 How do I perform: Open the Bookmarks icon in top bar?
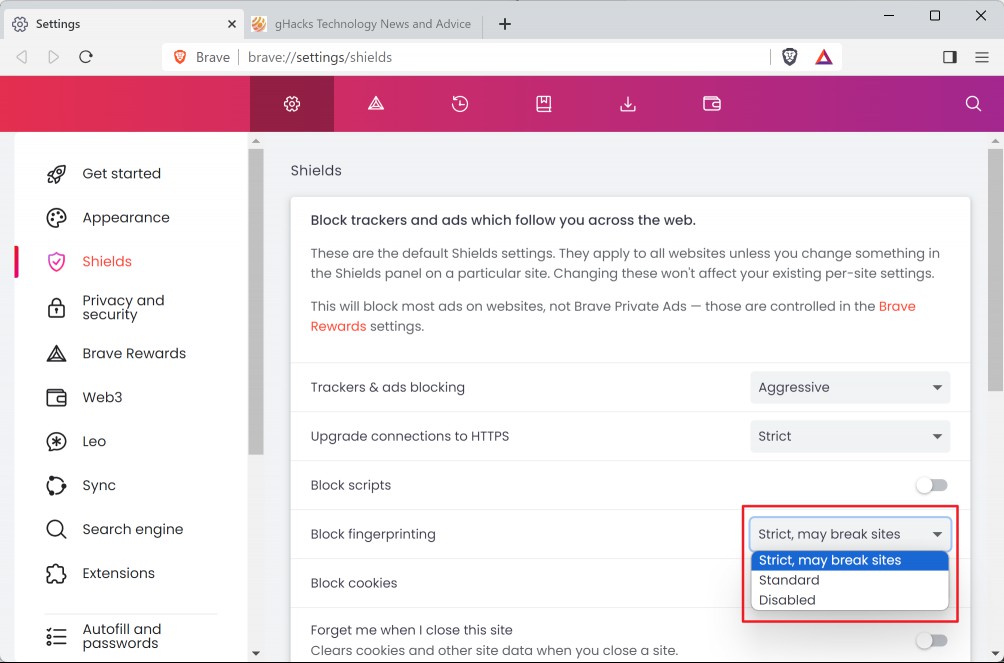544,104
